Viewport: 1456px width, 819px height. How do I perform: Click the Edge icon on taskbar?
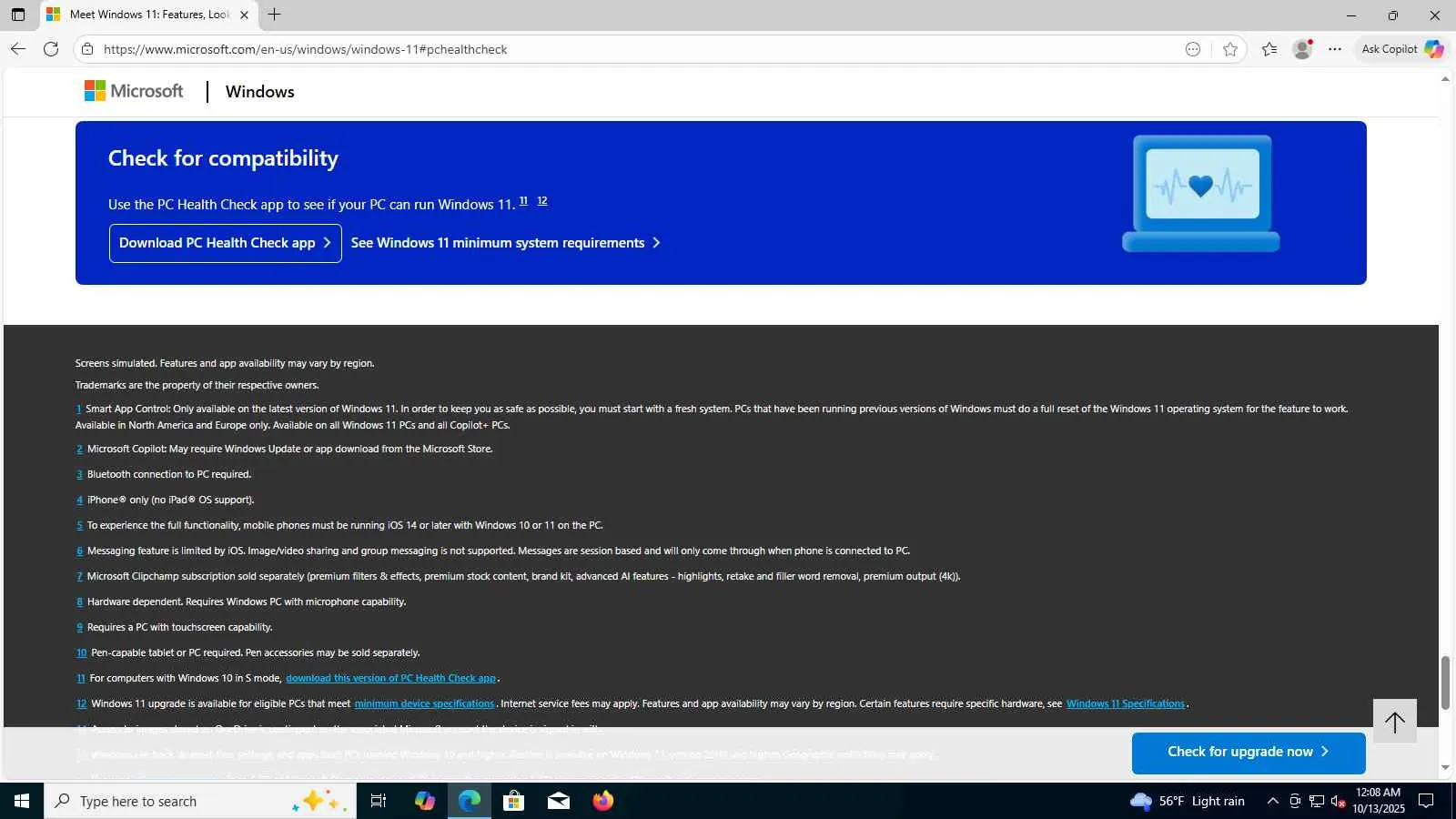pyautogui.click(x=470, y=801)
